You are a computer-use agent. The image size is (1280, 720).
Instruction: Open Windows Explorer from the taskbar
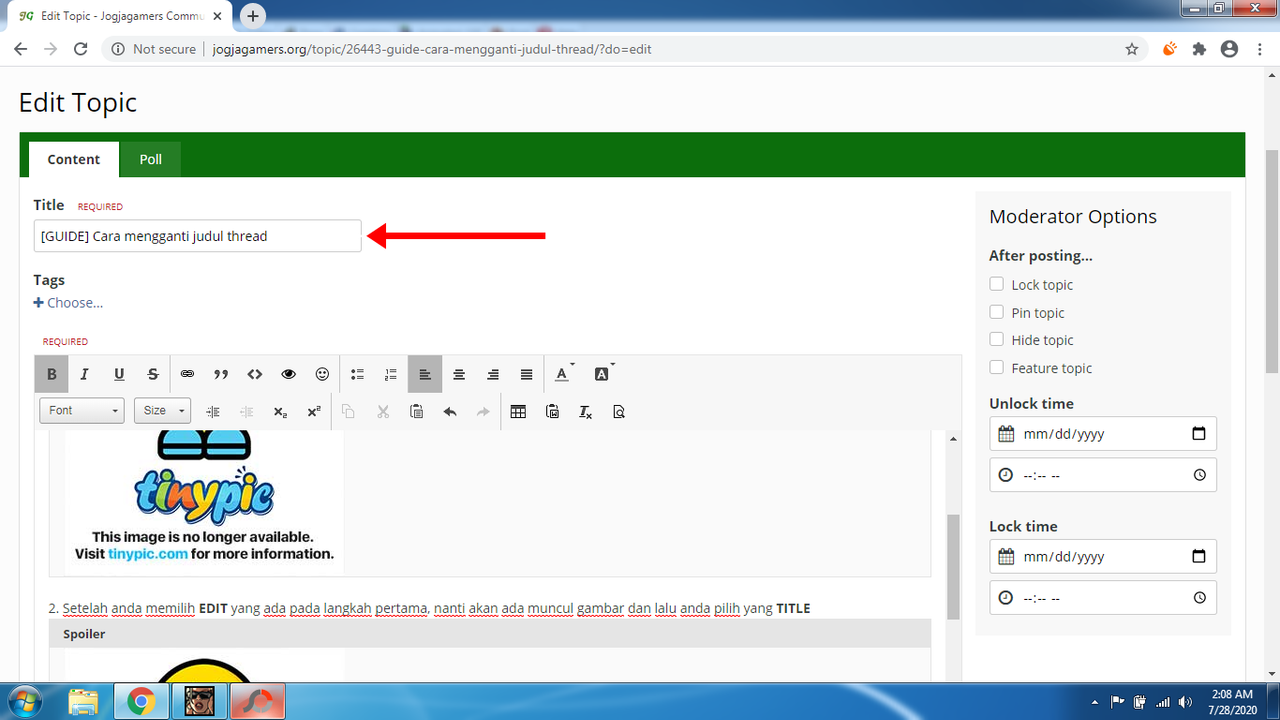coord(84,702)
